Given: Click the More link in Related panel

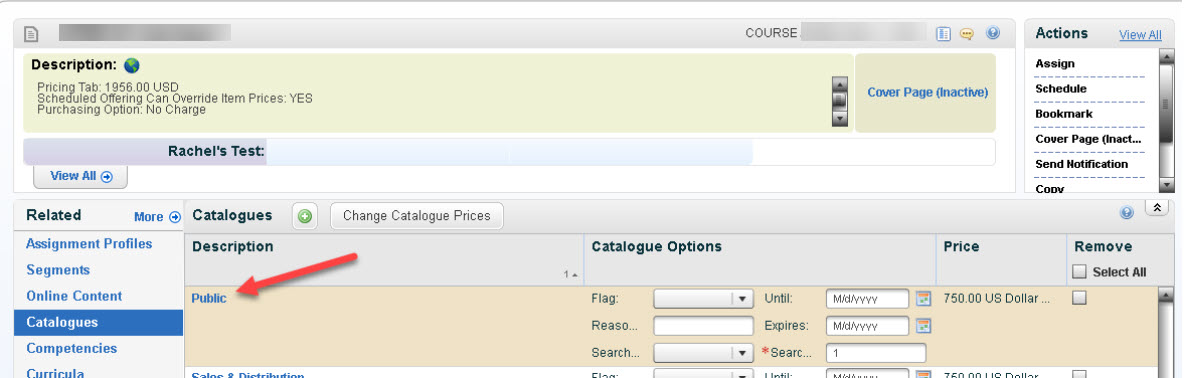Looking at the screenshot, I should (x=148, y=217).
